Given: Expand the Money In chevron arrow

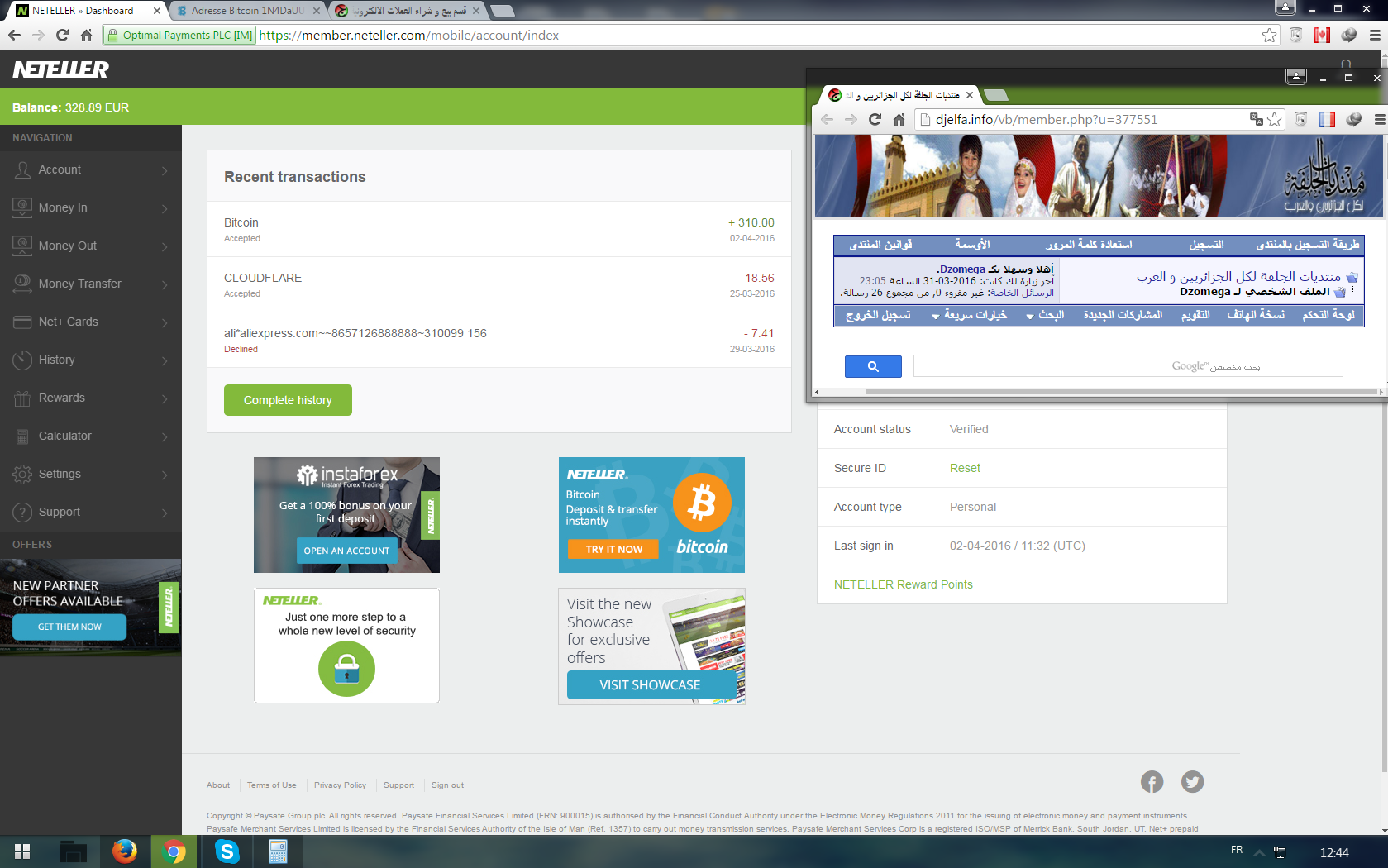Looking at the screenshot, I should pos(165,208).
